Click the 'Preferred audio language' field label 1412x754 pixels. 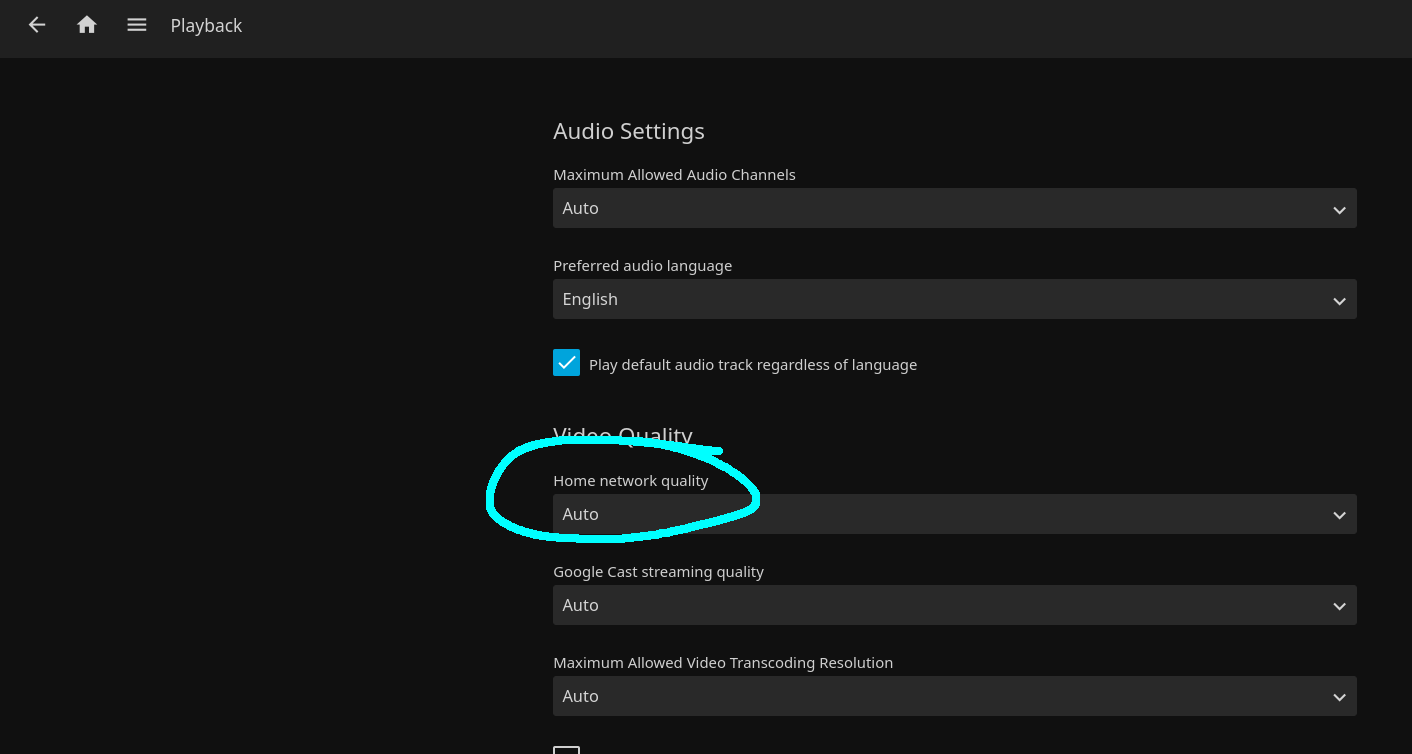pyautogui.click(x=642, y=266)
